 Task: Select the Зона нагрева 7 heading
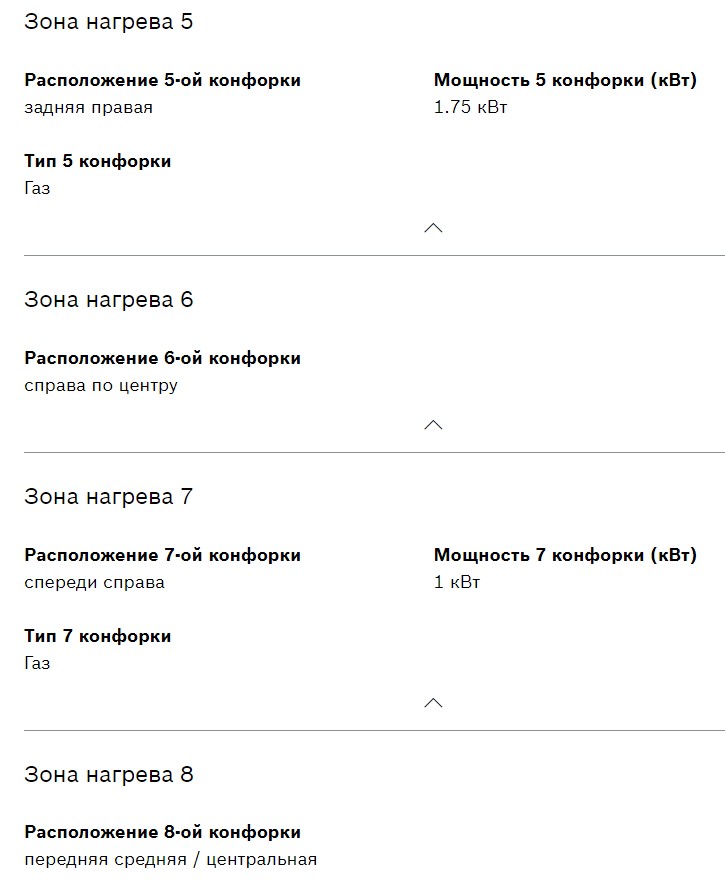109,497
